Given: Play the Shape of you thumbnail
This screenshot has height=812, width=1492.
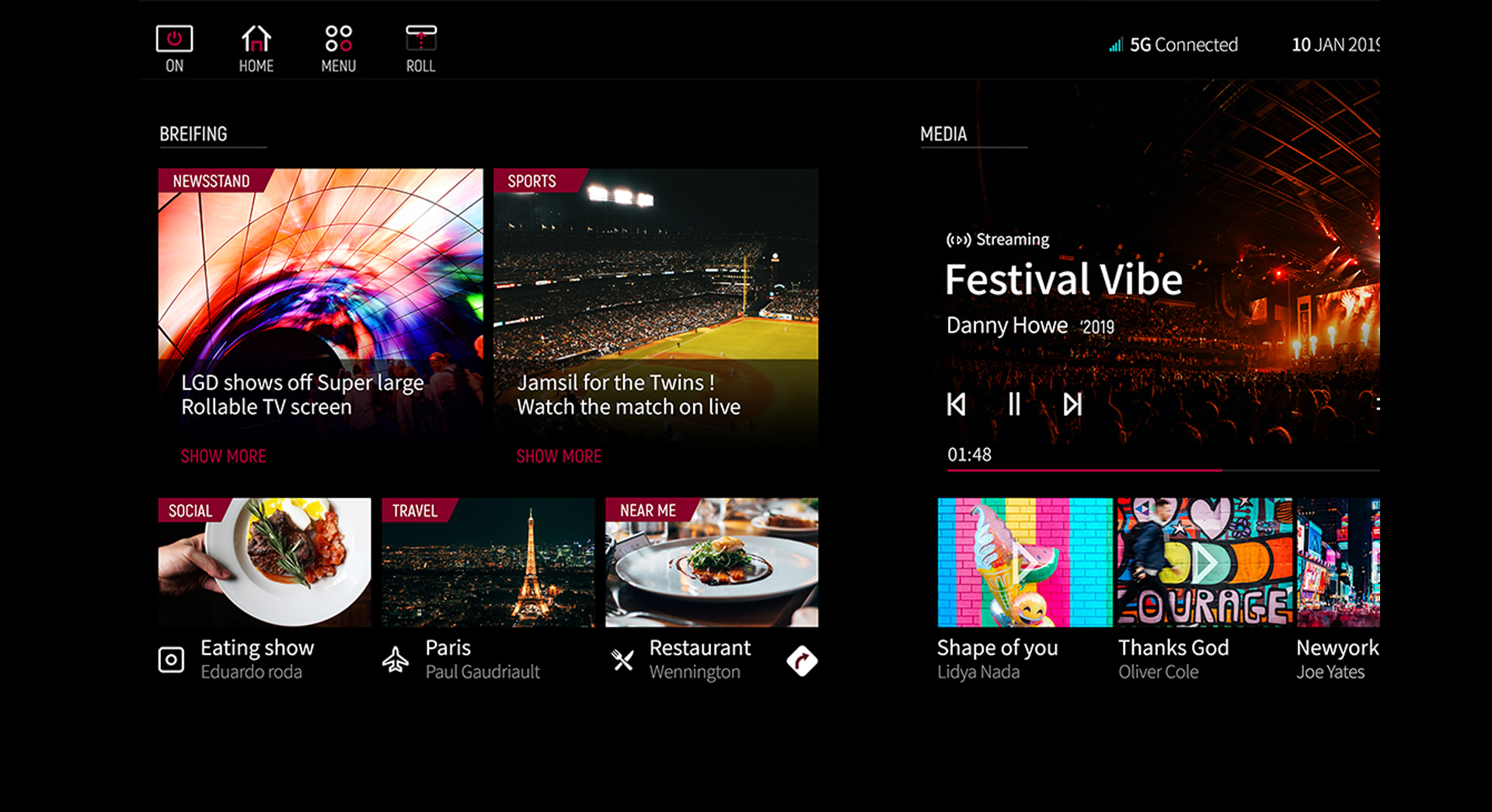Looking at the screenshot, I should [1024, 562].
